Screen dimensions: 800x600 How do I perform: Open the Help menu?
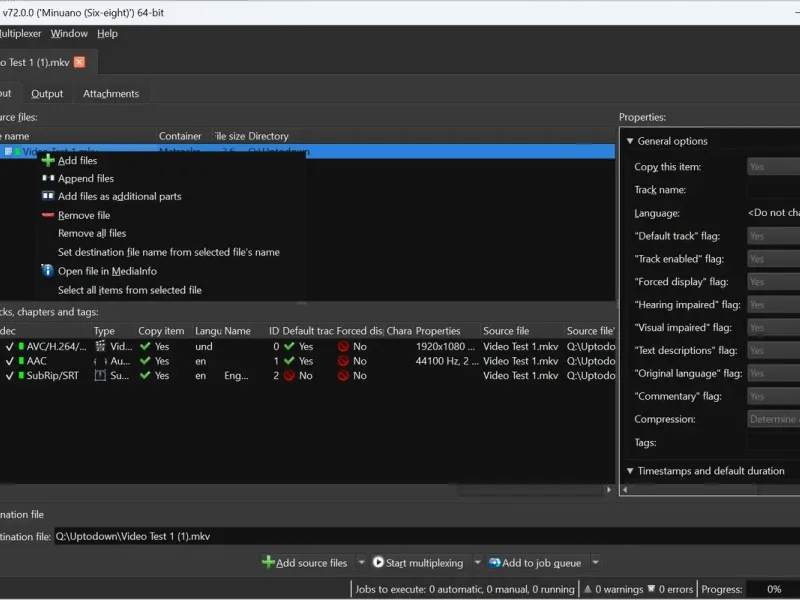[107, 33]
